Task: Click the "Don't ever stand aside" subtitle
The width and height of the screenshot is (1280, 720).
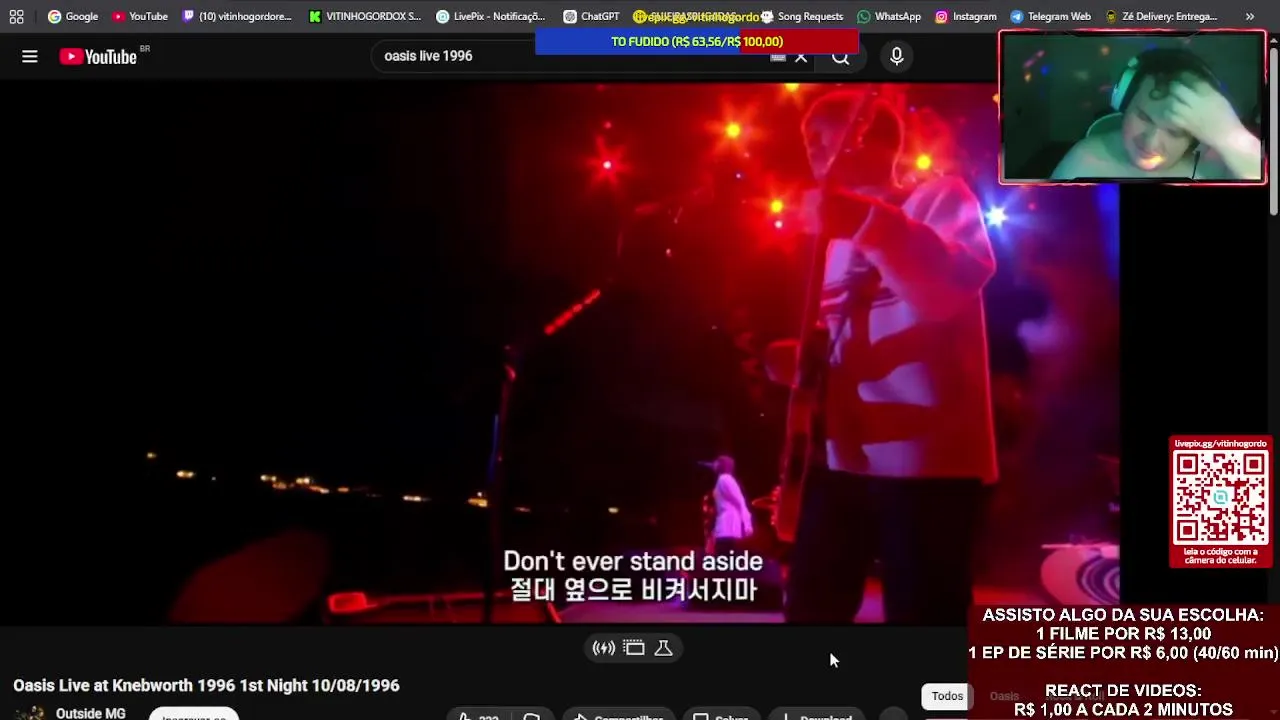Action: point(633,561)
